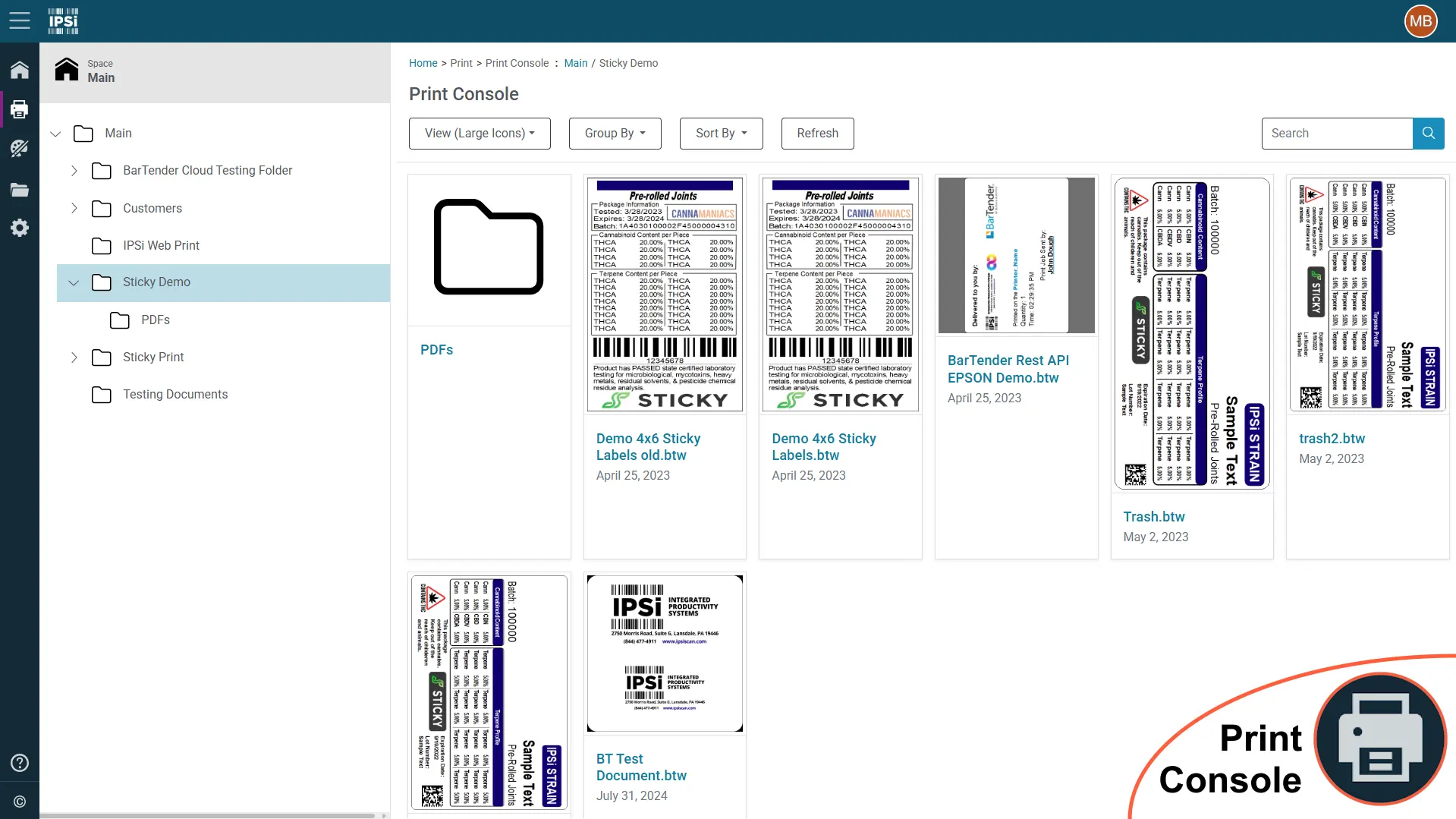Select Testing Documents tree item

tap(175, 394)
